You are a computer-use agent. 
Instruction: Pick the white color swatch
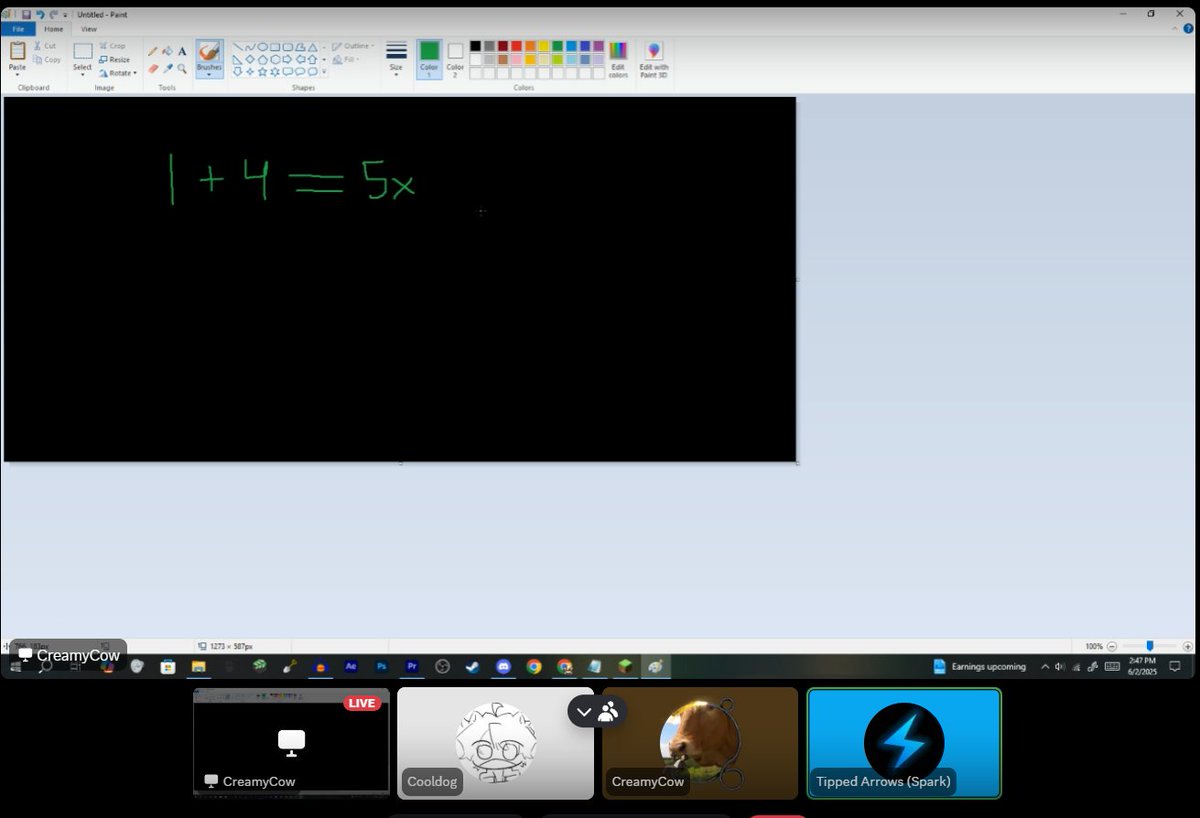pyautogui.click(x=476, y=59)
